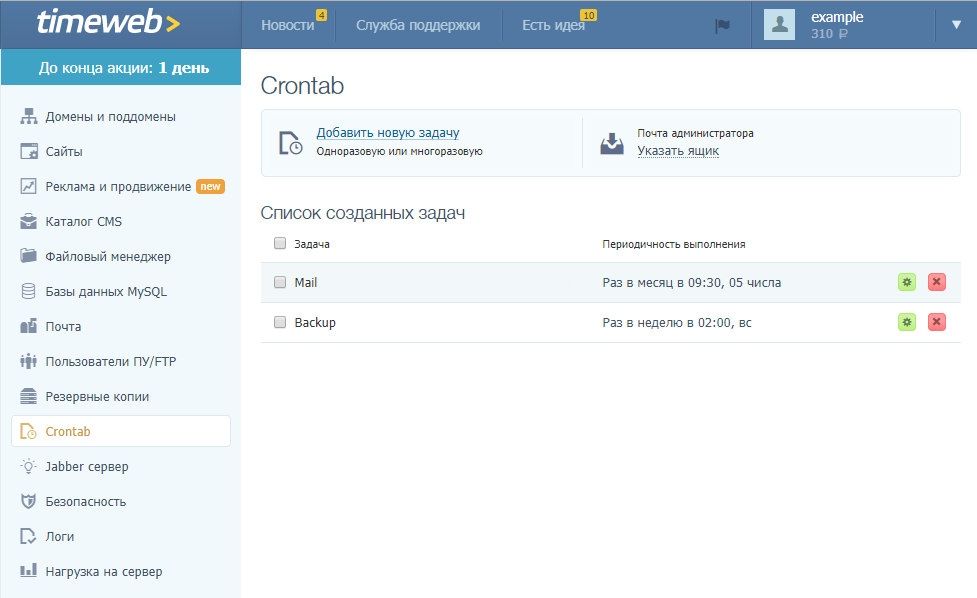Edit the Mail task with the green gear
Image resolution: width=977 pixels, height=598 pixels.
(906, 282)
